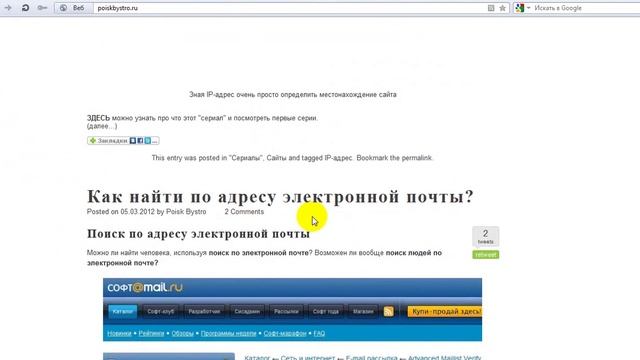The image size is (640, 360).
Task: Click the browser forward arrow
Action: tap(8, 8)
